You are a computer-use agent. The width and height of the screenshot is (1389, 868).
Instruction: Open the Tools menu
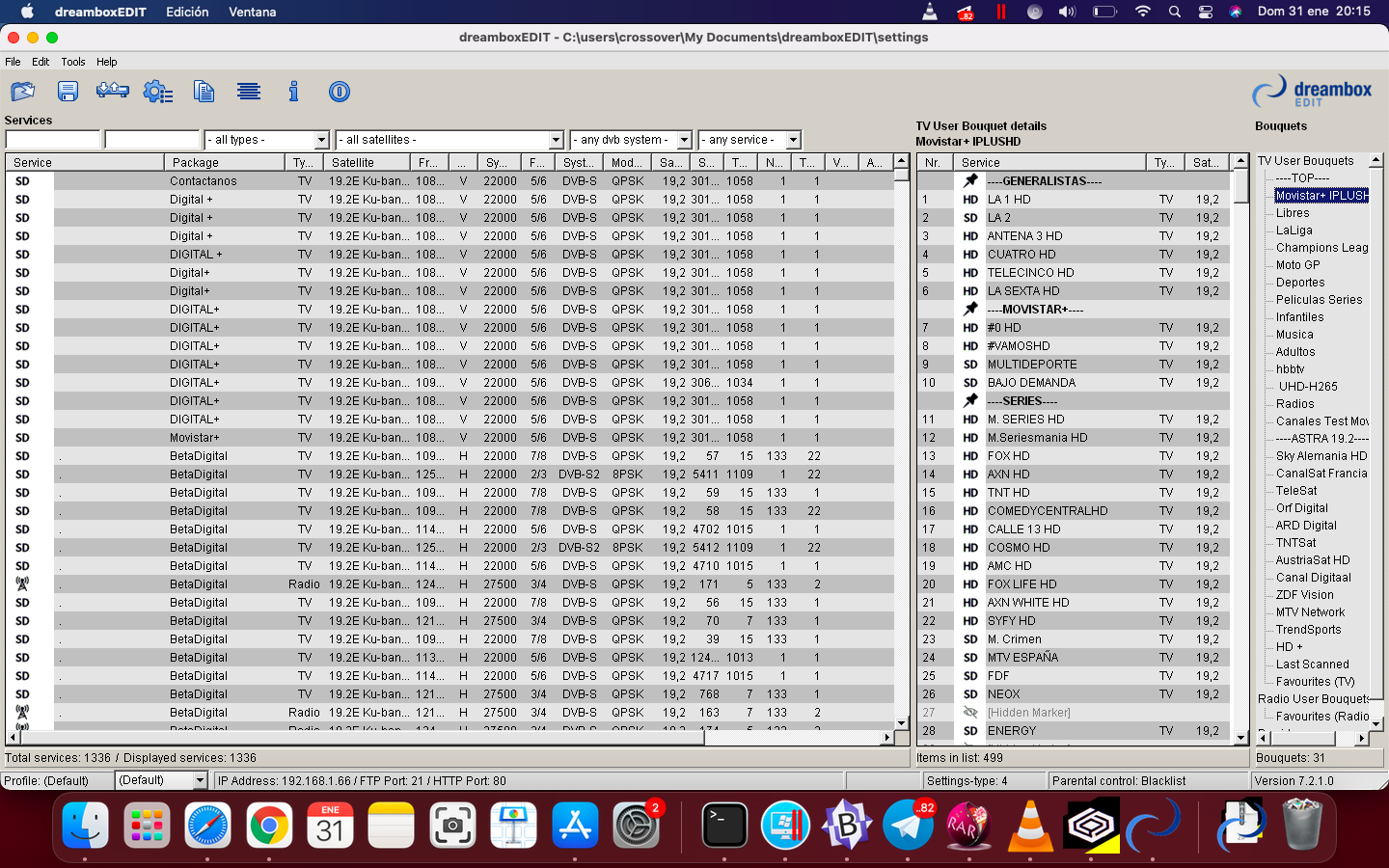(x=73, y=62)
